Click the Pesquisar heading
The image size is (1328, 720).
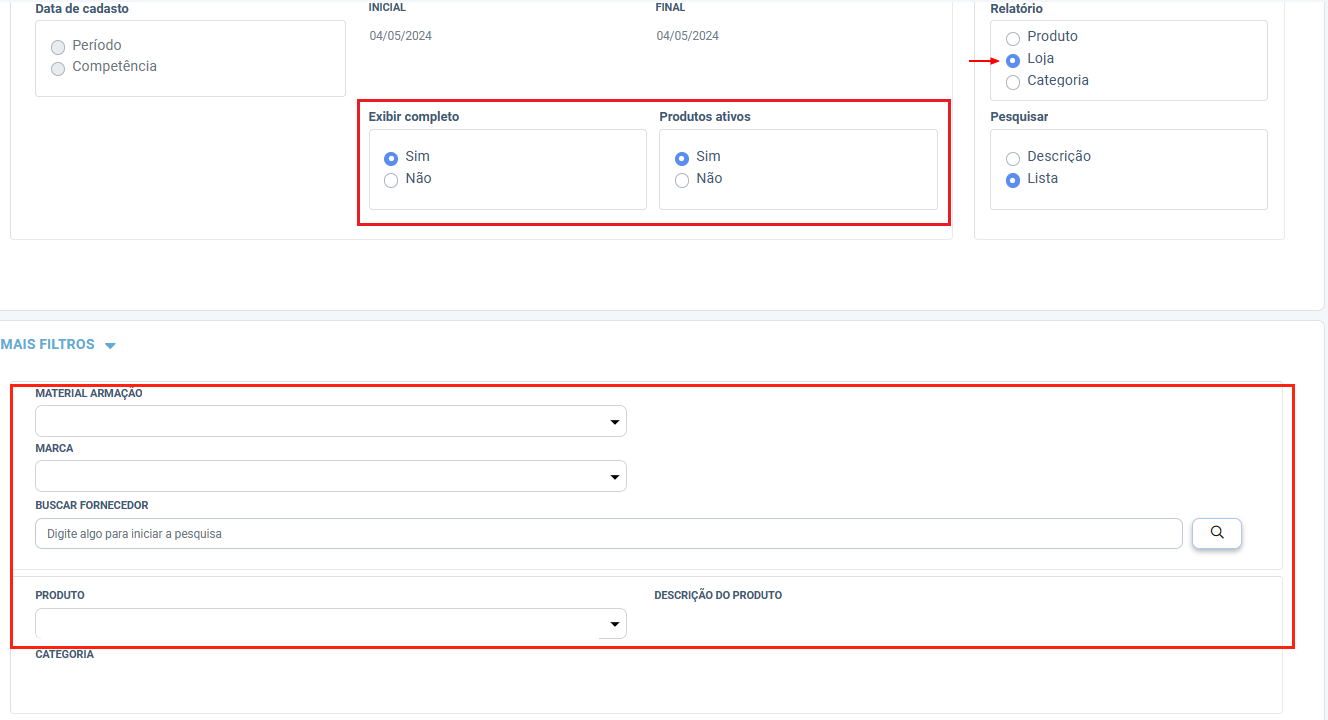tap(1019, 117)
